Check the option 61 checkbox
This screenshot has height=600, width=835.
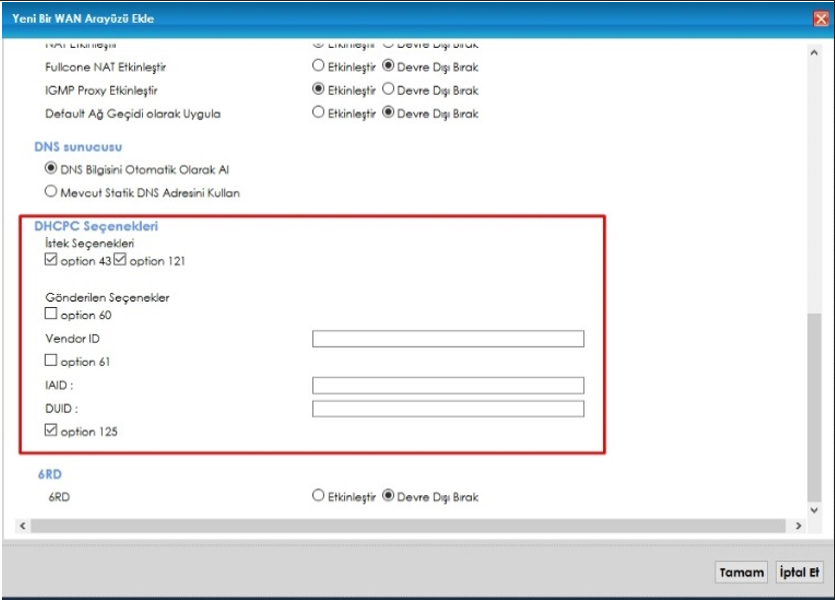tap(51, 360)
